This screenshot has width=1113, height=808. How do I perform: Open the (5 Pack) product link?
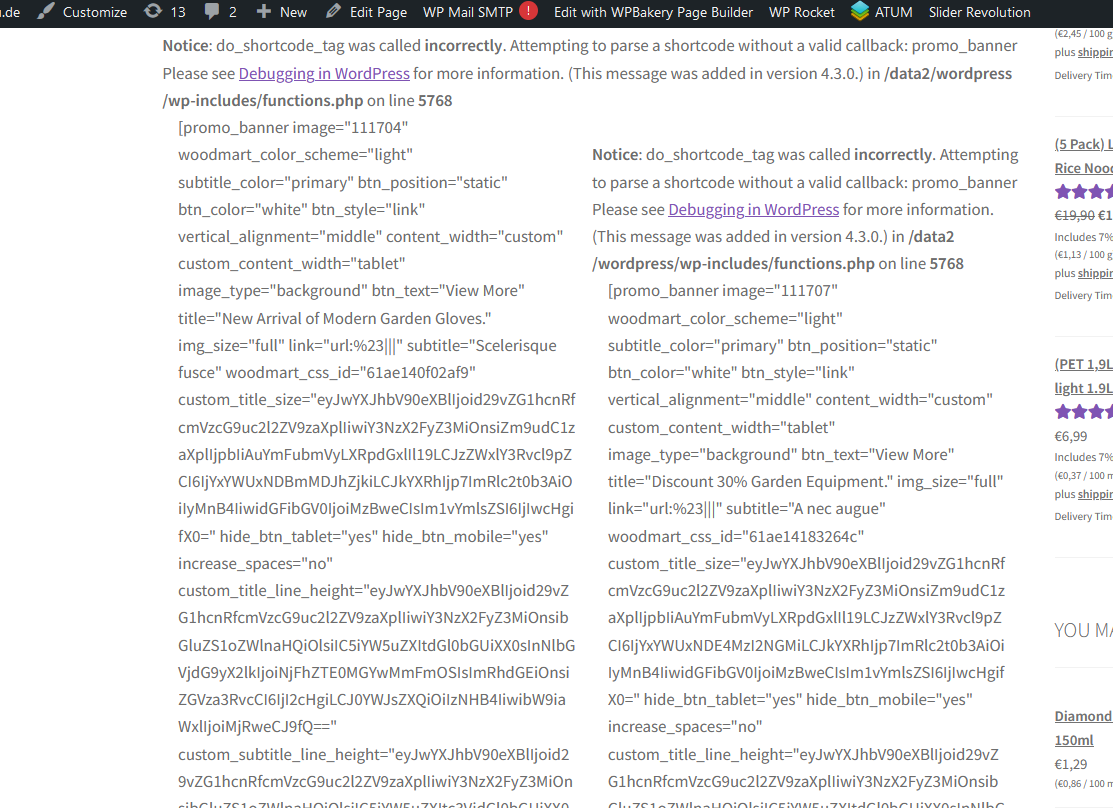(1083, 144)
